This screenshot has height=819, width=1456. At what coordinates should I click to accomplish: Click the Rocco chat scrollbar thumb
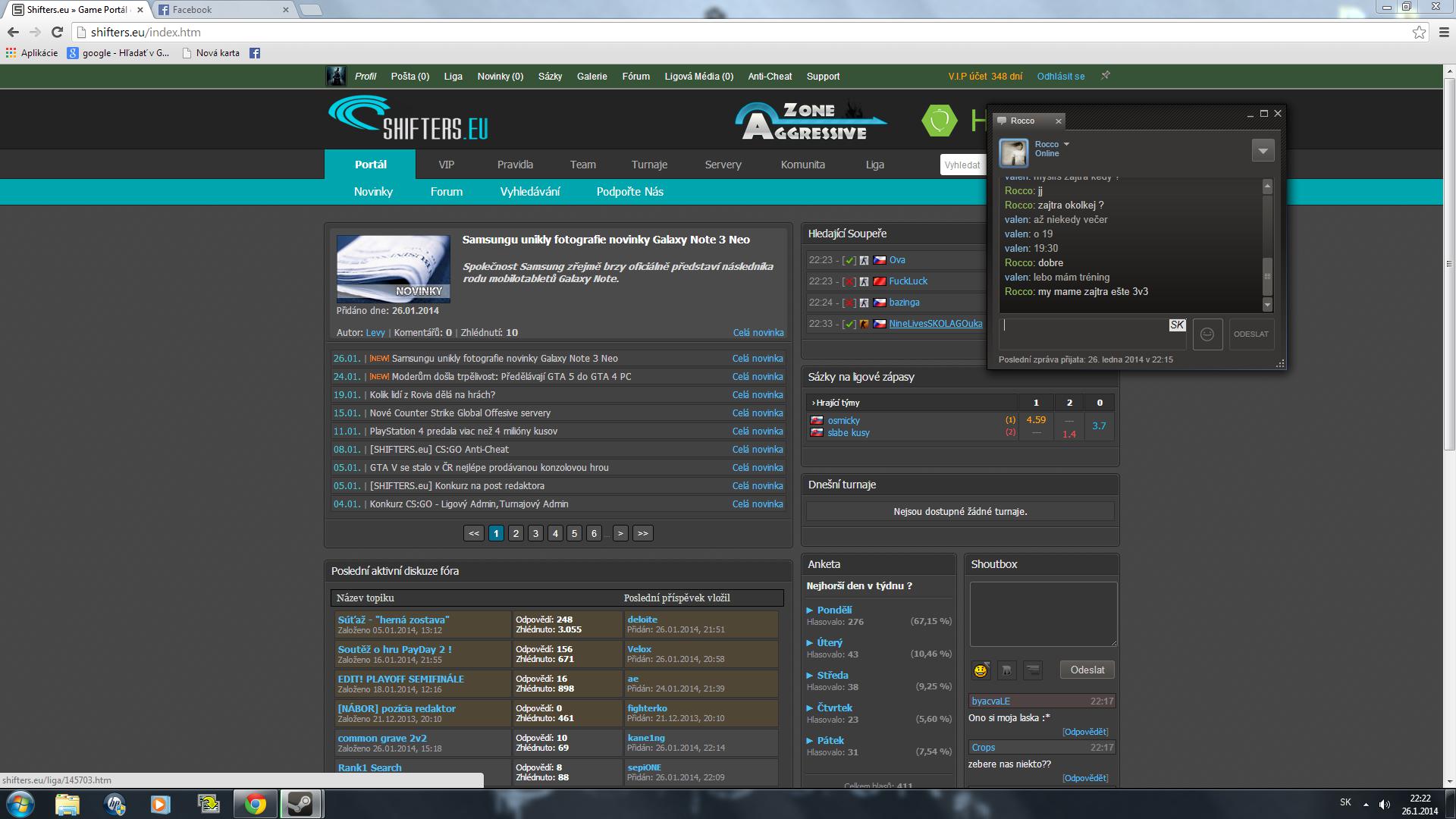click(x=1266, y=277)
